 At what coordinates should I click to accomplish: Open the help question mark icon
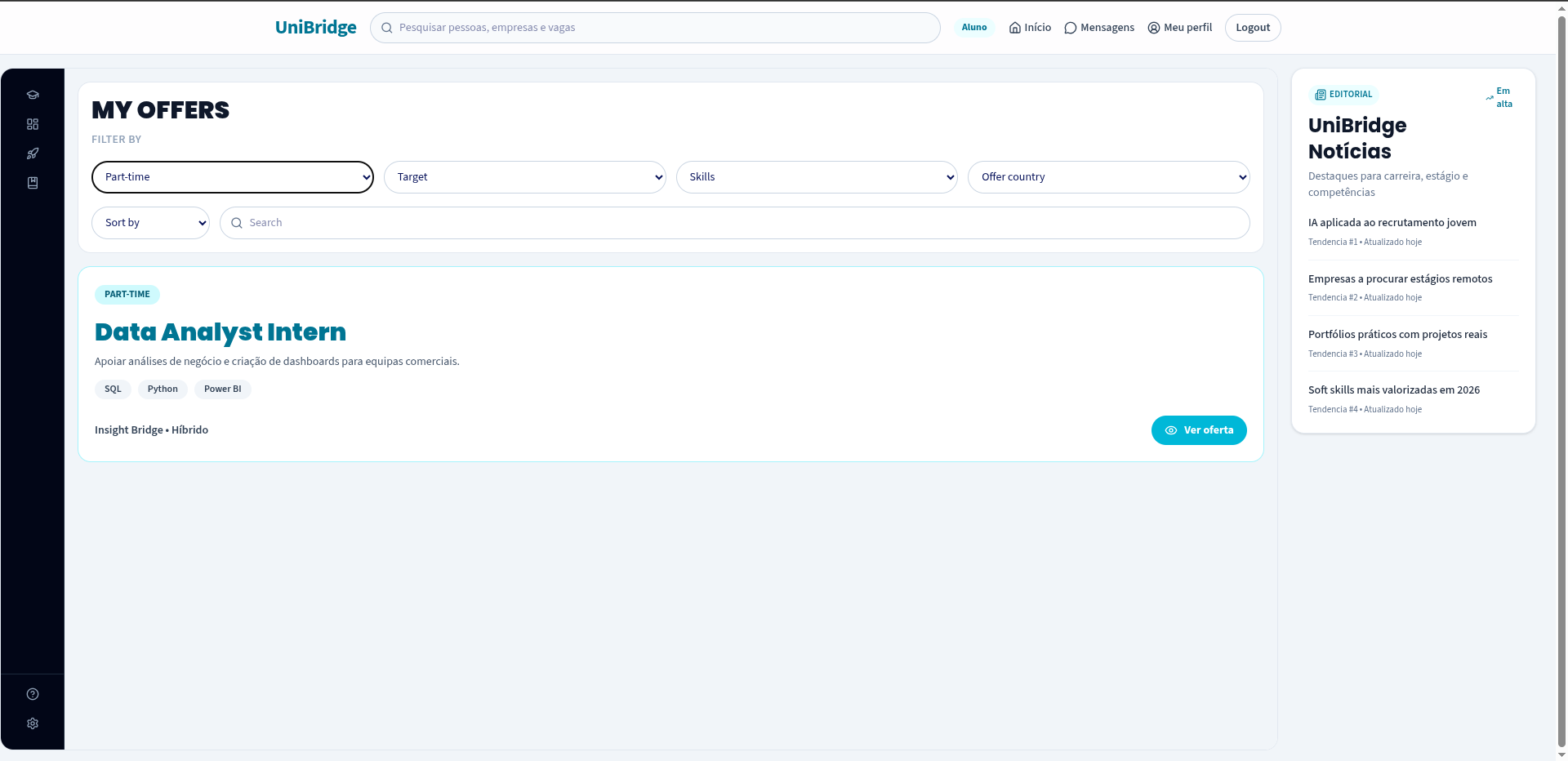pos(33,694)
